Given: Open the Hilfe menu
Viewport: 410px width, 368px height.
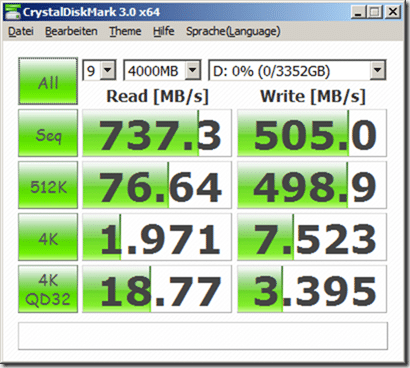Looking at the screenshot, I should click(164, 31).
